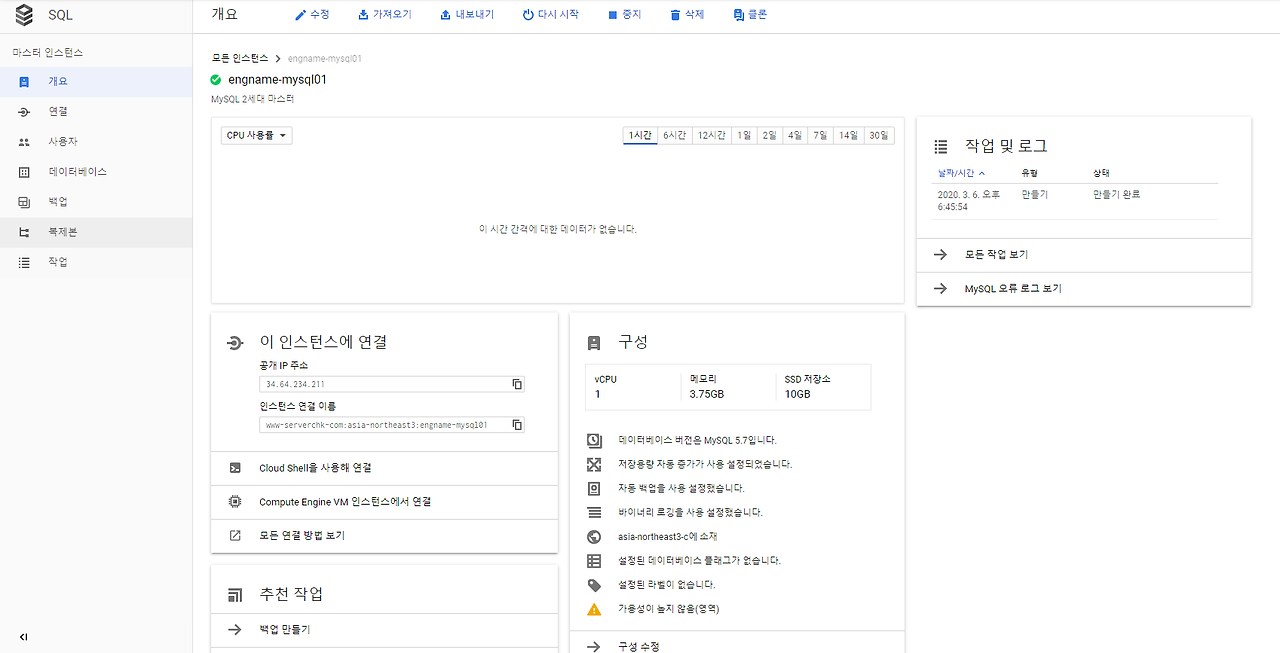
Task: Click the binary logging lines icon
Action: click(x=594, y=512)
